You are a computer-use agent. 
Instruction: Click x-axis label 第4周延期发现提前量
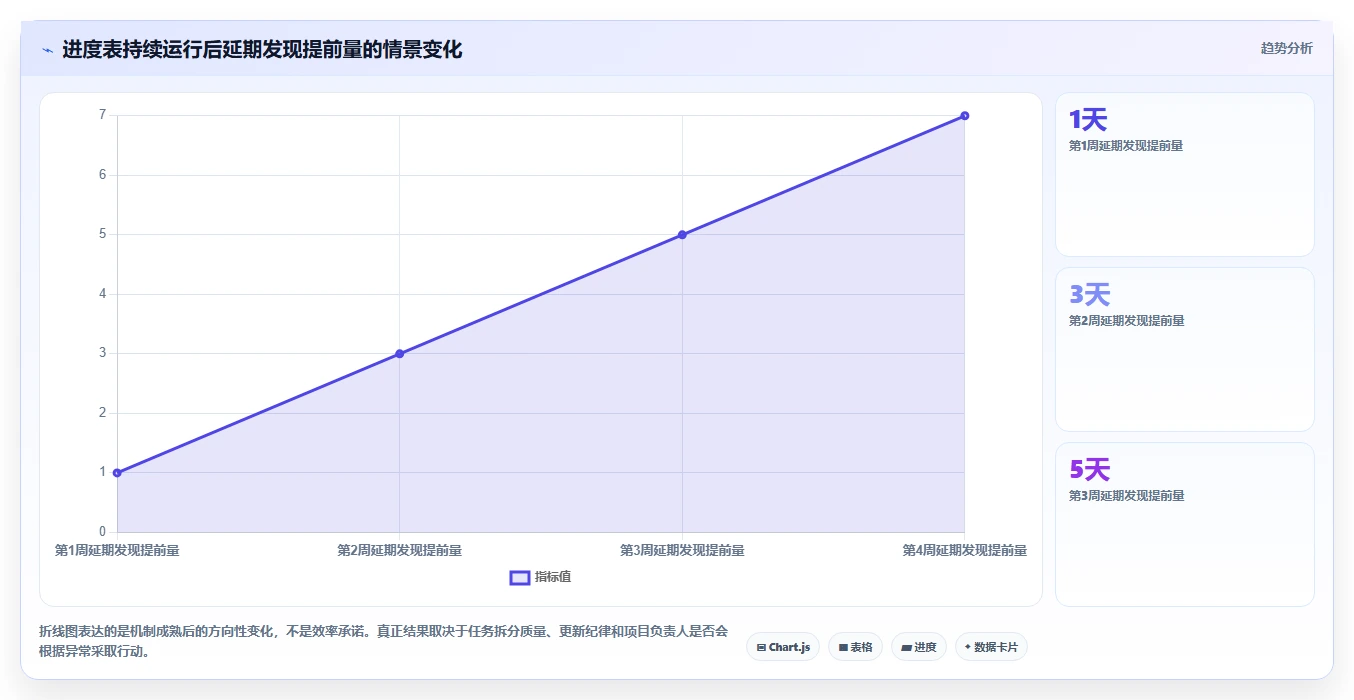point(964,550)
